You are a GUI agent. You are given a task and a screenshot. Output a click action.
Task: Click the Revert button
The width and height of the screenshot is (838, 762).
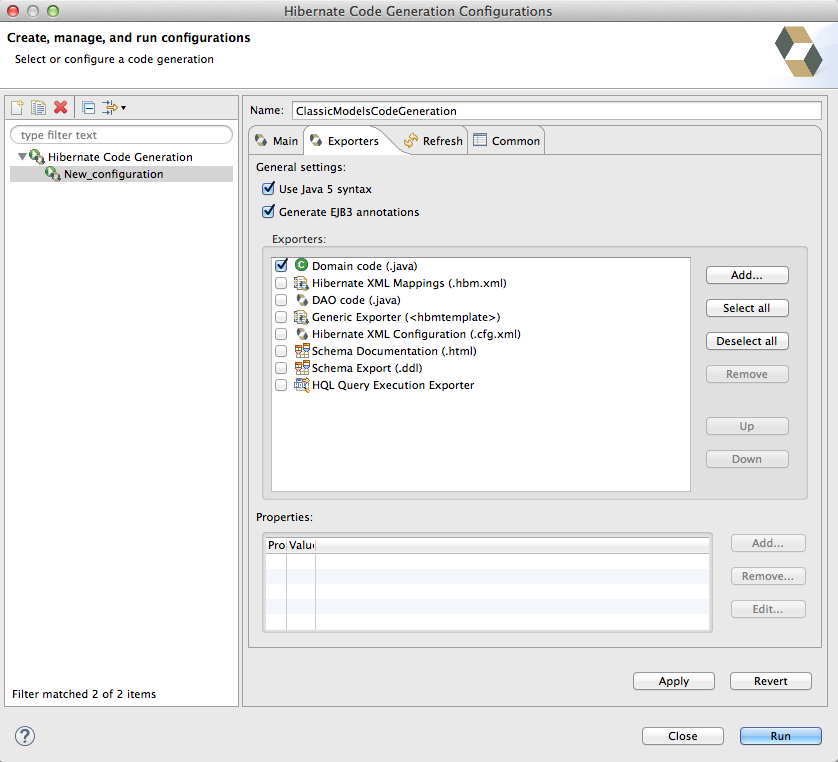[771, 681]
